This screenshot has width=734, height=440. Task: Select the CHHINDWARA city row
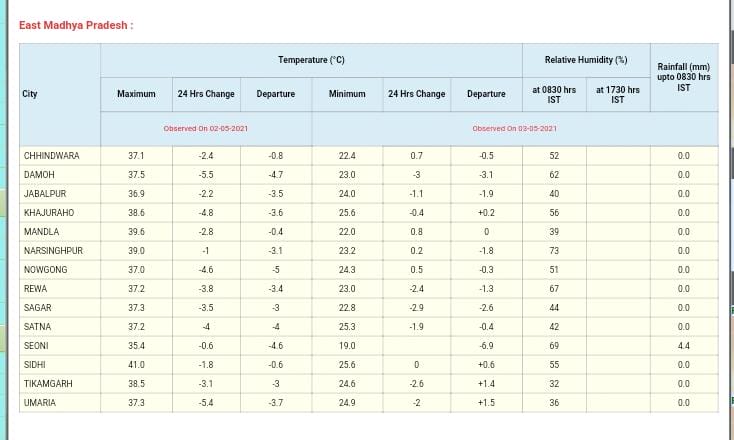click(x=51, y=156)
